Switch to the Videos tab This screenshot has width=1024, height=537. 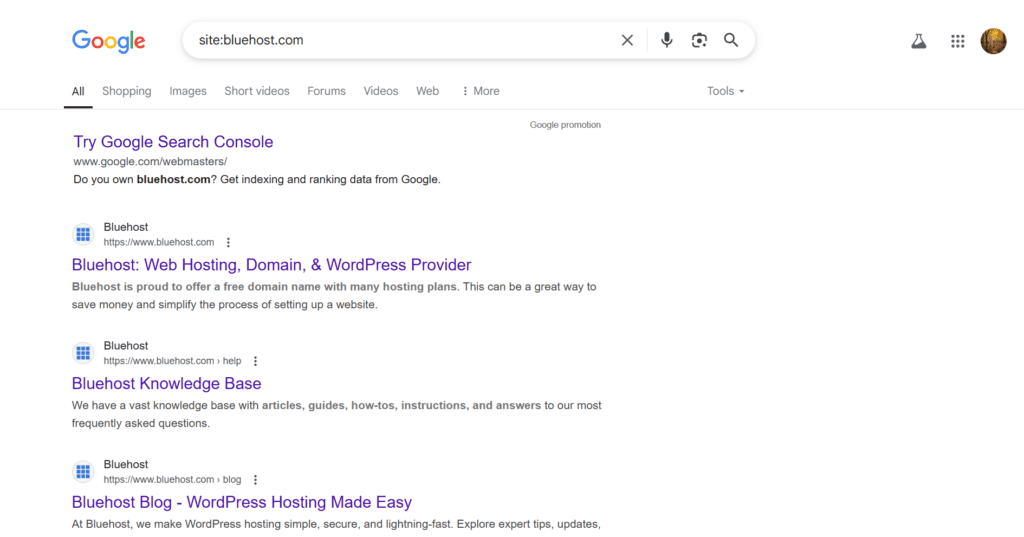[381, 91]
